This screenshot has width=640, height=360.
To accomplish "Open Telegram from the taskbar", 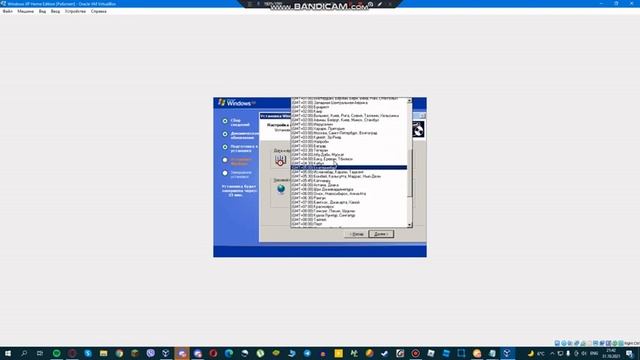I will pos(307,353).
